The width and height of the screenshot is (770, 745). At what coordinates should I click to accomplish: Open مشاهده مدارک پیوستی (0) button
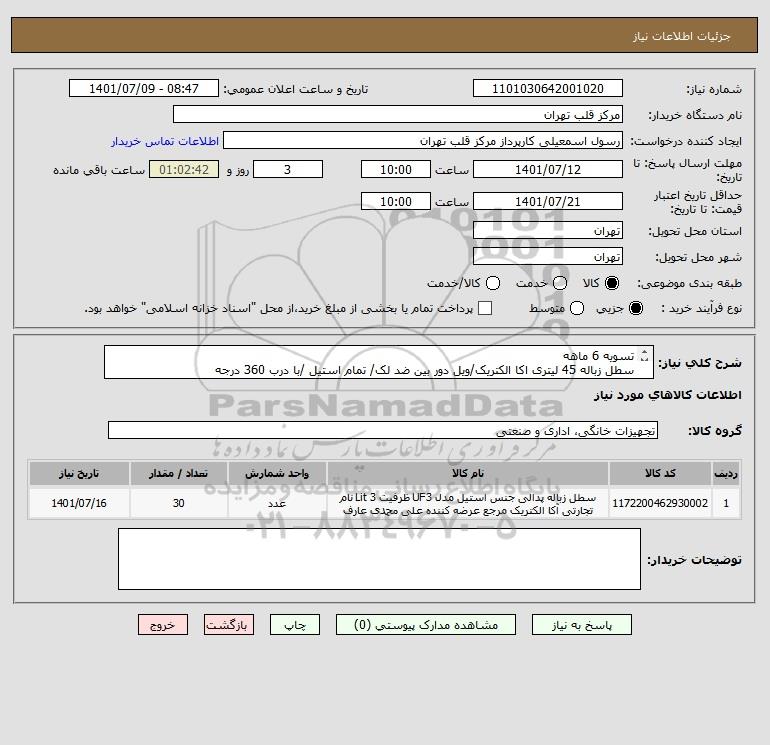tap(426, 625)
